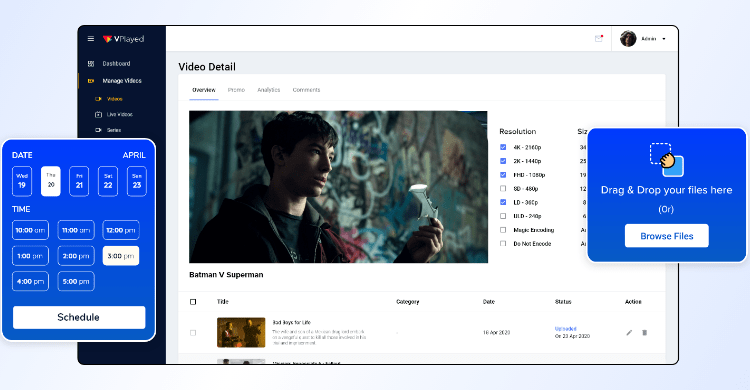Select Wed 19 date
The height and width of the screenshot is (390, 750).
pyautogui.click(x=22, y=181)
